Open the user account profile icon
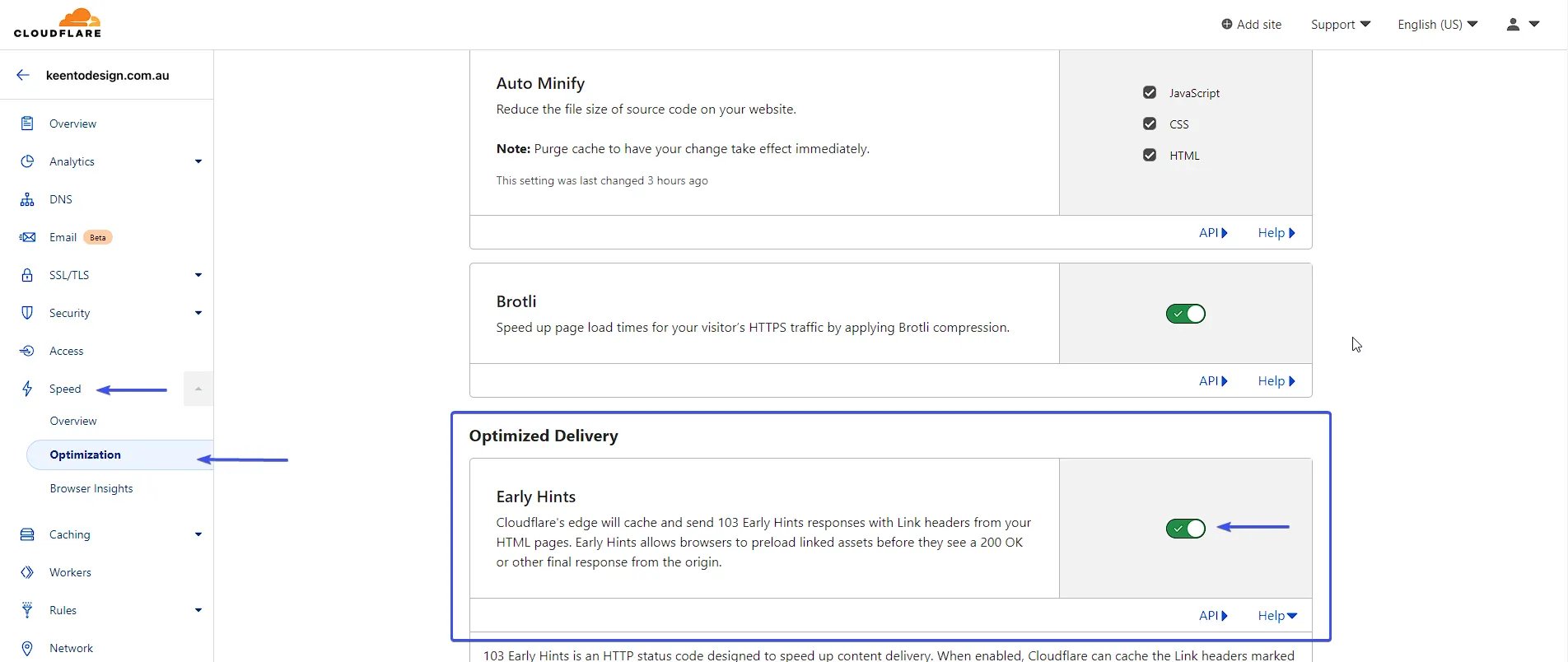This screenshot has width=1568, height=662. (1513, 25)
